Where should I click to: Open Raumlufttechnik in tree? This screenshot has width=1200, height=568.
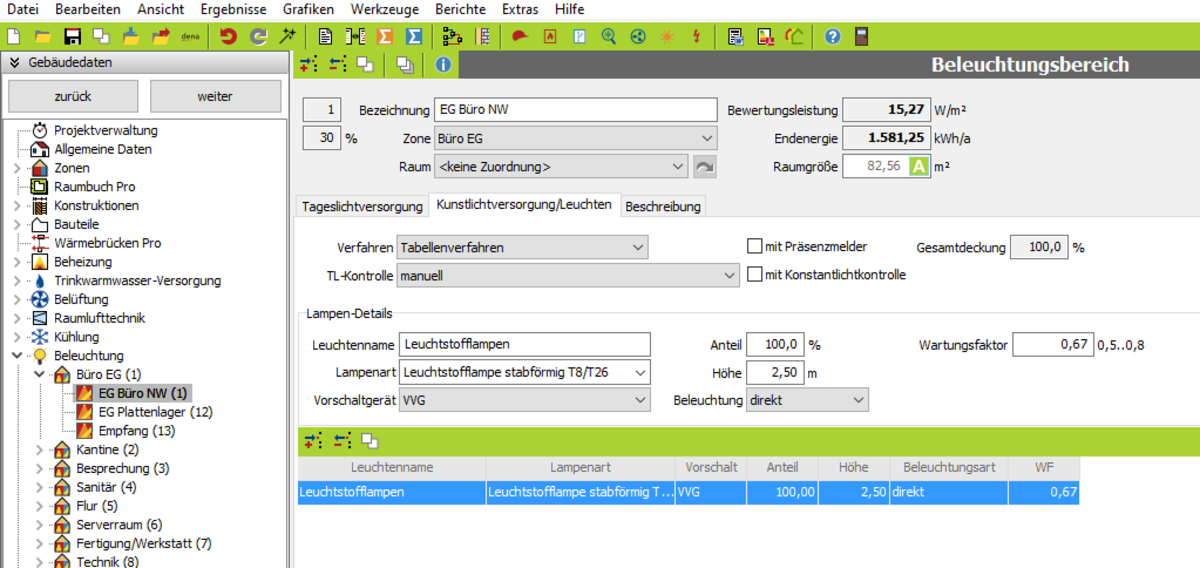100,318
